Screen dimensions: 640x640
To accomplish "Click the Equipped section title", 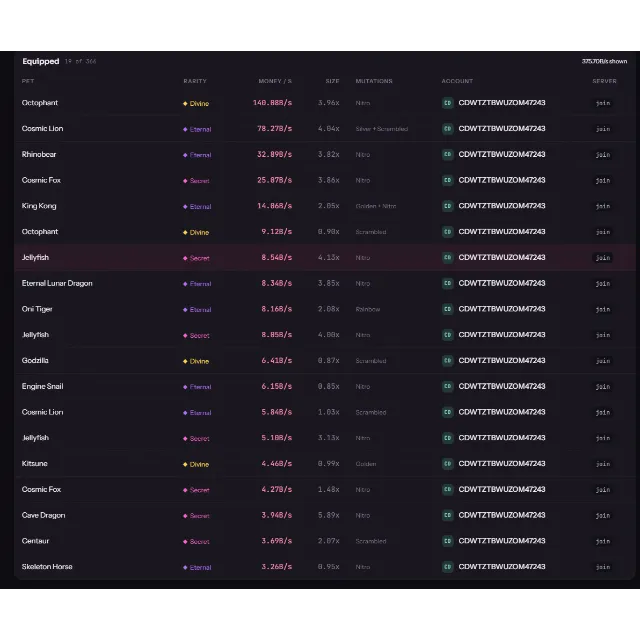I will [x=41, y=61].
